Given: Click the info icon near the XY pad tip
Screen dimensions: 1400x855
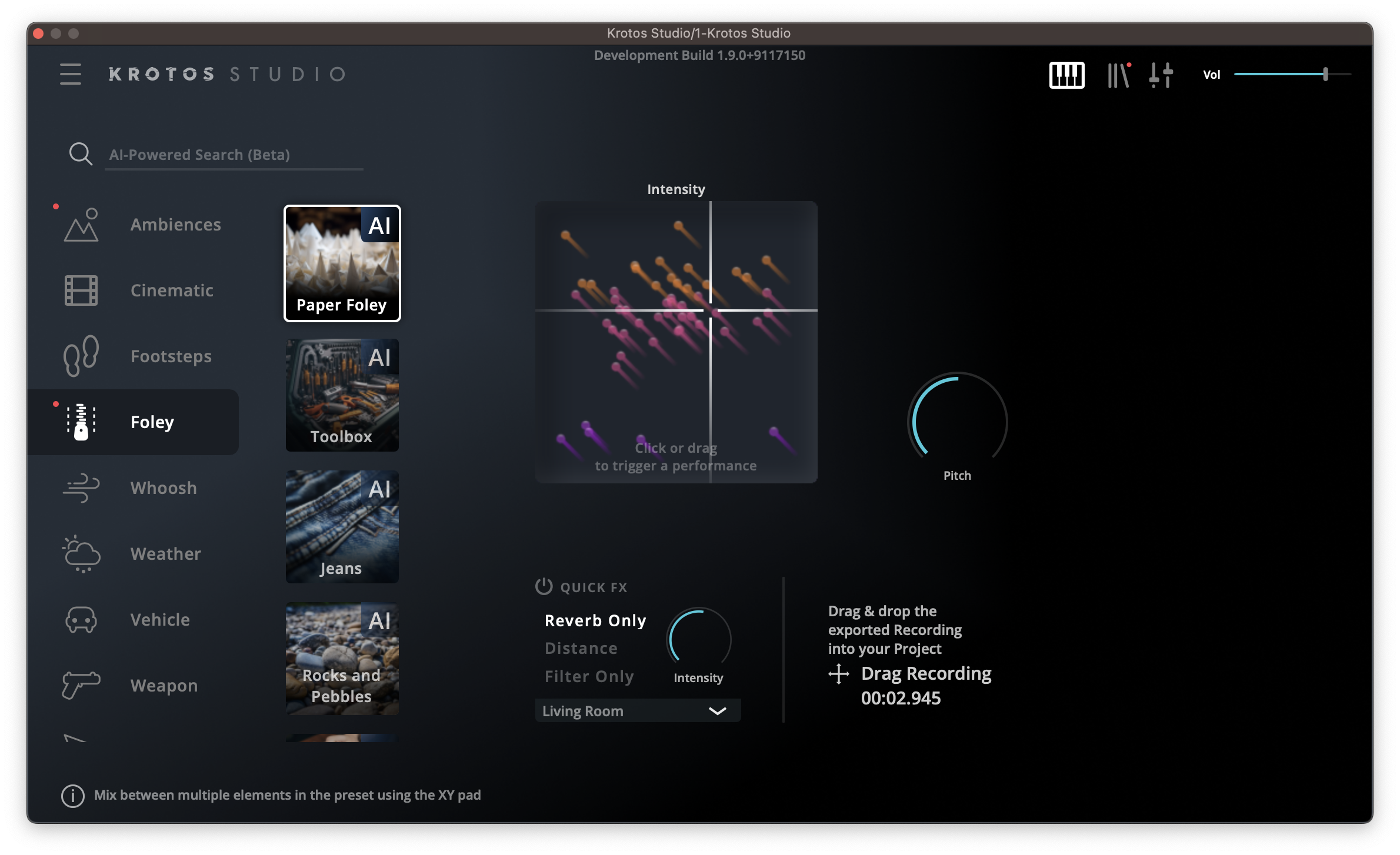Looking at the screenshot, I should [72, 796].
